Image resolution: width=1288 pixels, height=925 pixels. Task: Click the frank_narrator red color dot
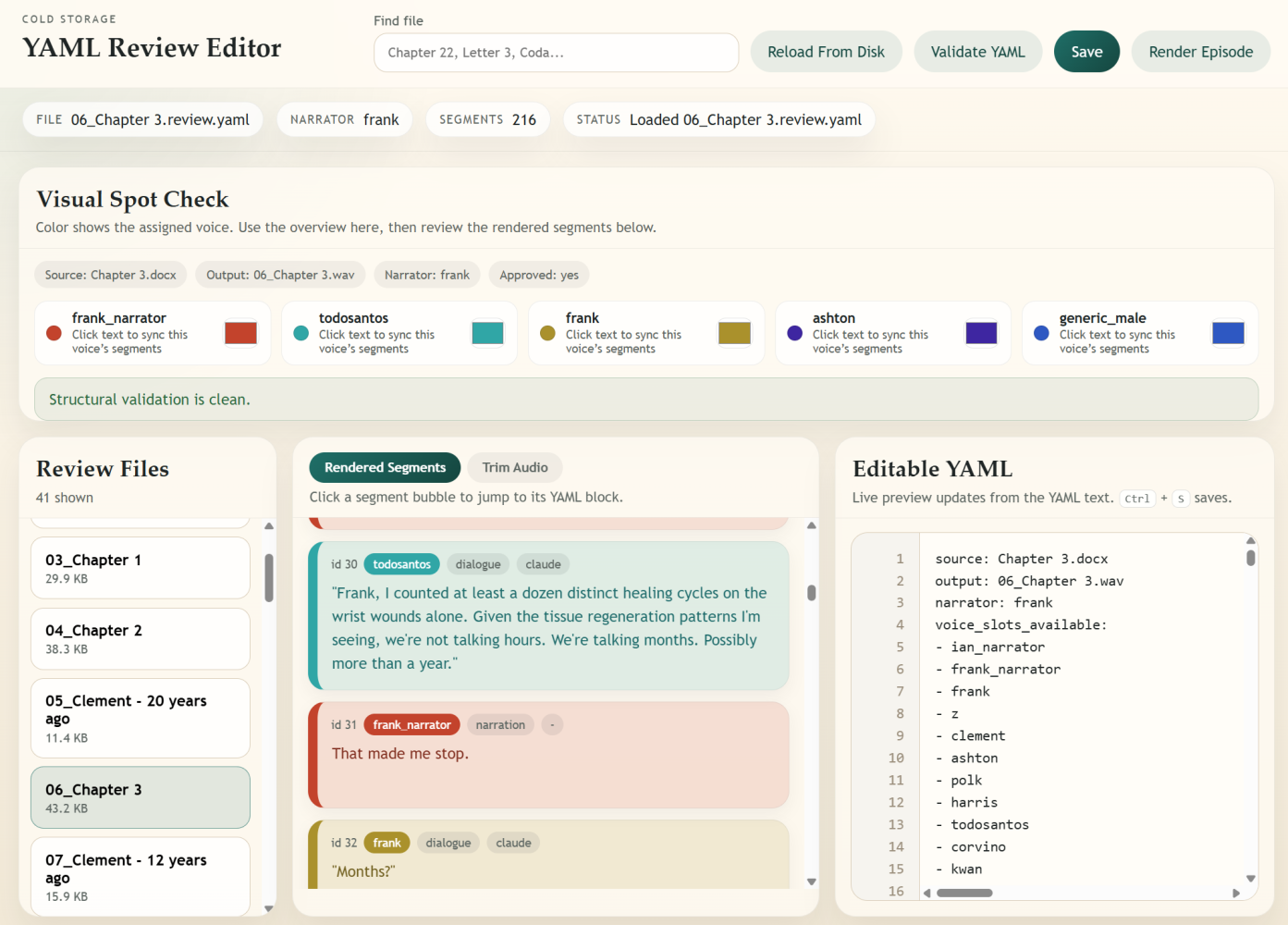coord(54,333)
